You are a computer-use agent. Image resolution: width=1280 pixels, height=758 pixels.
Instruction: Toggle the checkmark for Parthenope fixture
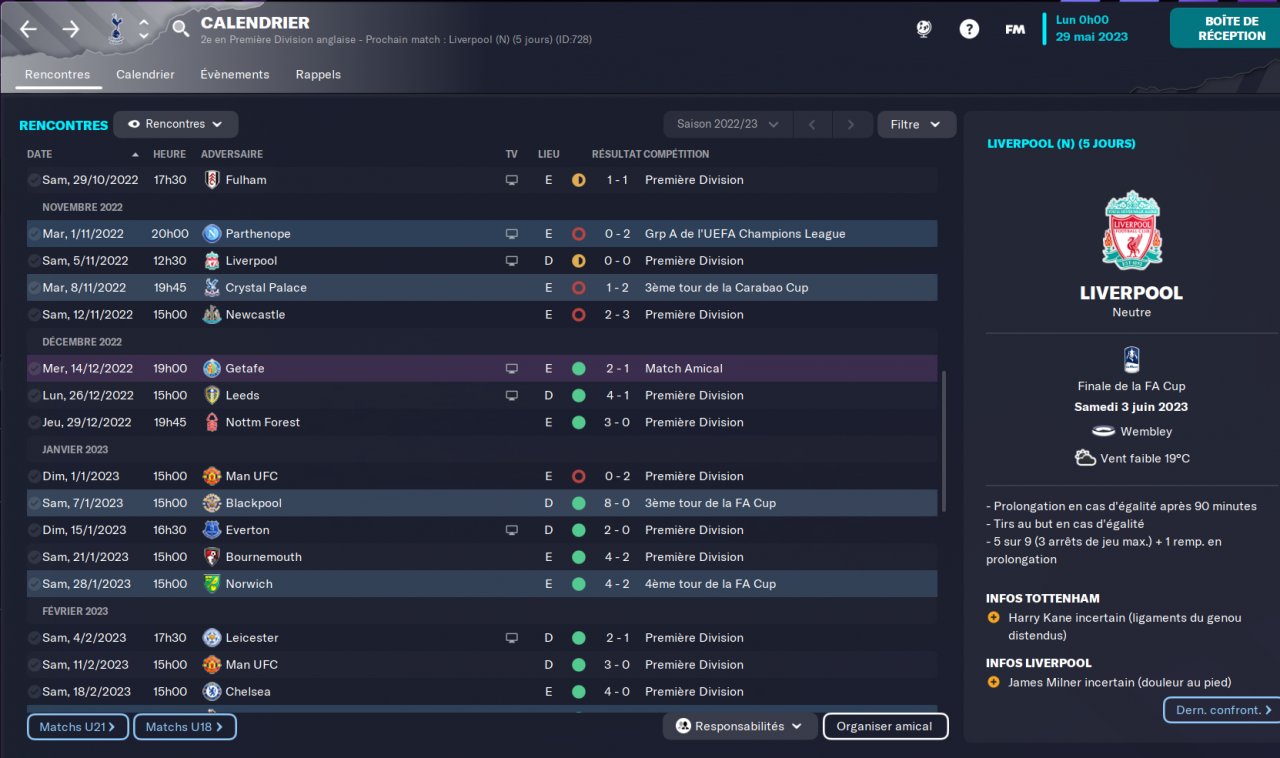click(x=34, y=234)
